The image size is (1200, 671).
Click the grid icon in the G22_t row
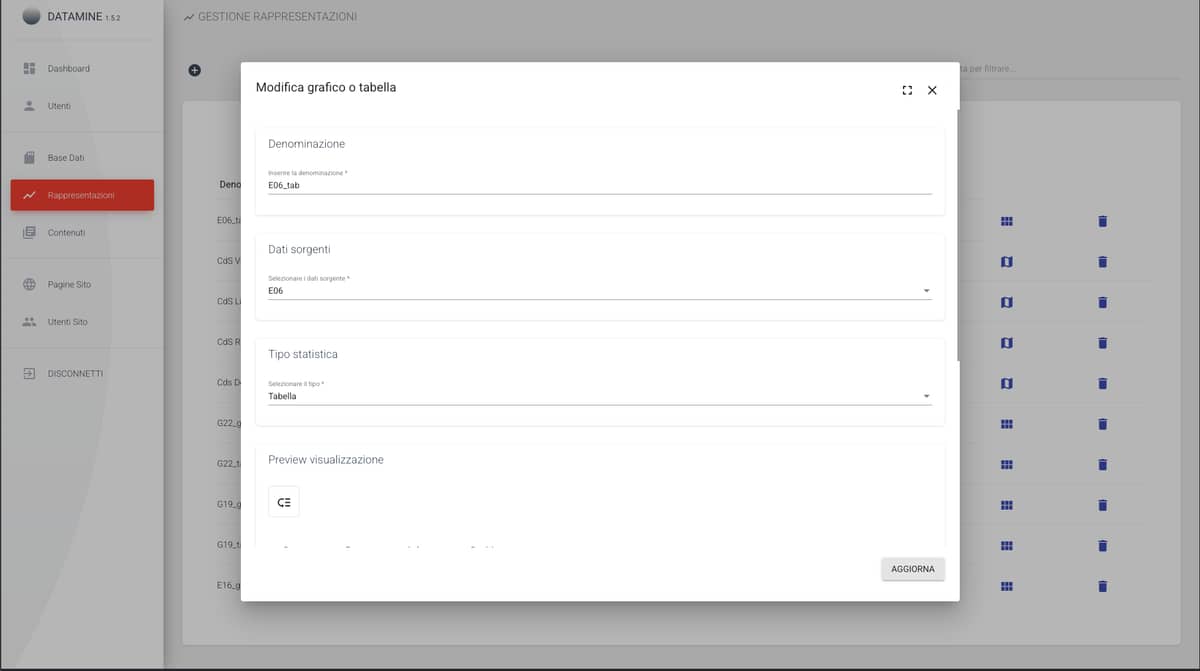point(1007,464)
